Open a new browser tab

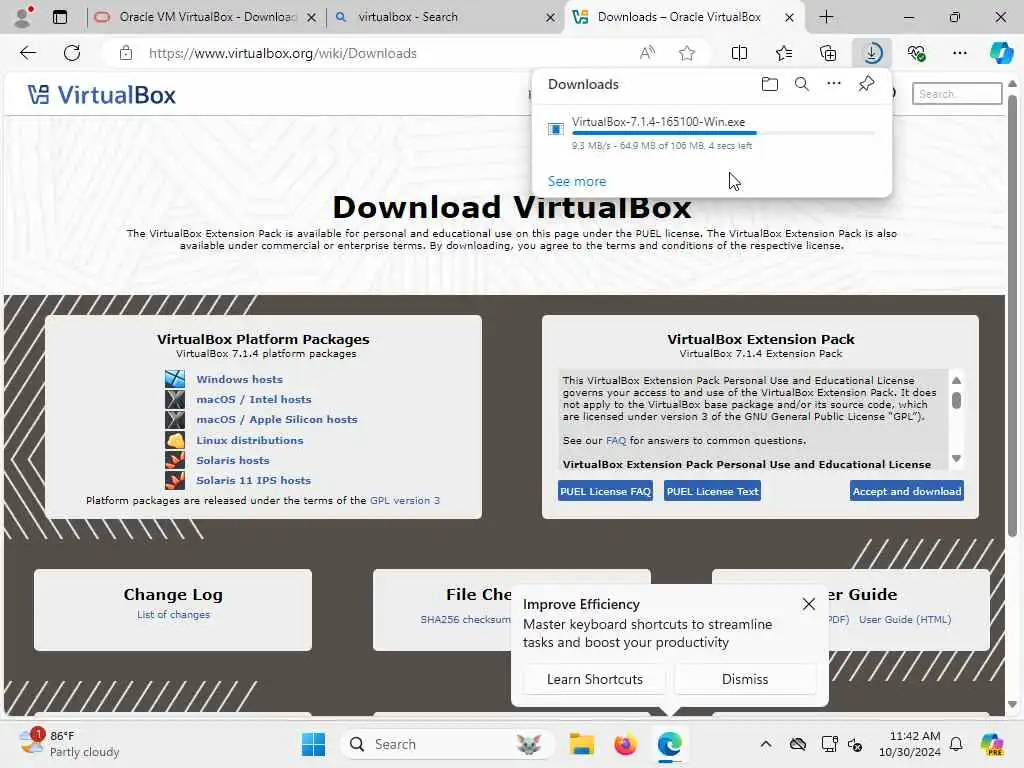826,17
